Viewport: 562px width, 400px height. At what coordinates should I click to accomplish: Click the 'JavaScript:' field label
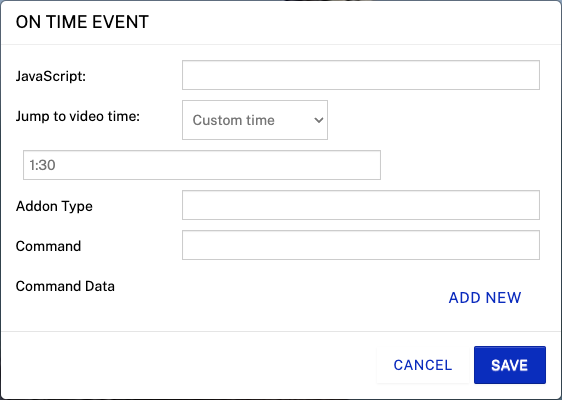pos(51,76)
